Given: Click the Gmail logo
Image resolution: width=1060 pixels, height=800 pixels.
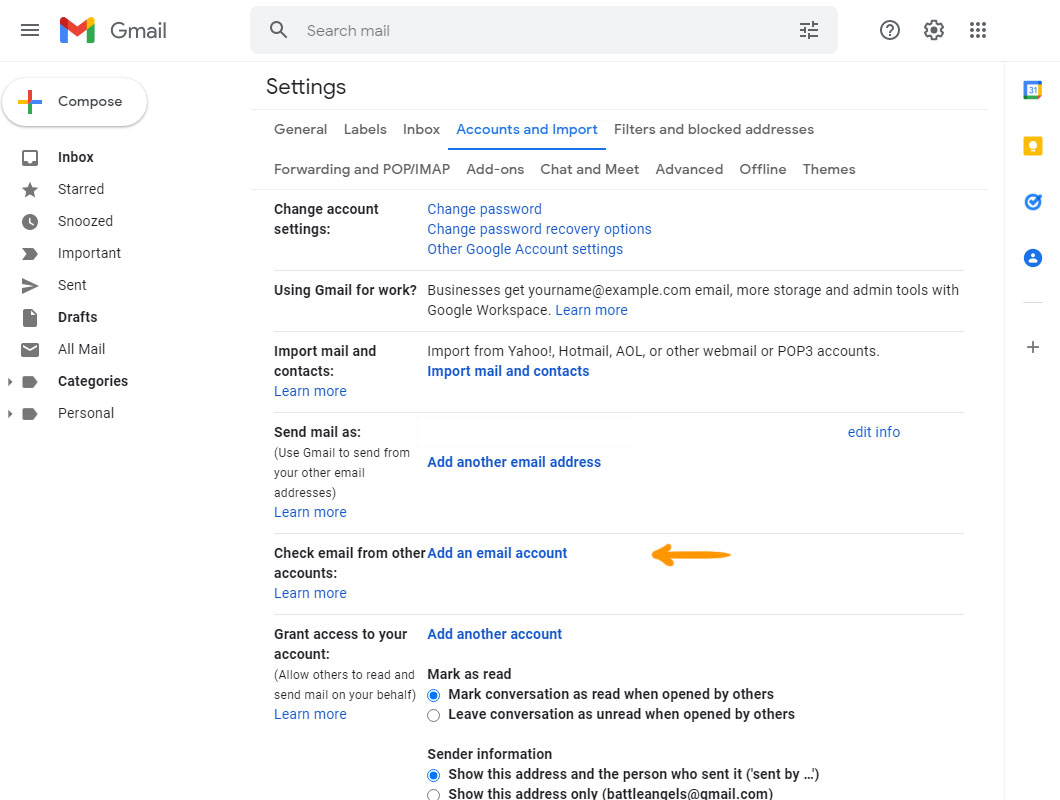Looking at the screenshot, I should [113, 30].
